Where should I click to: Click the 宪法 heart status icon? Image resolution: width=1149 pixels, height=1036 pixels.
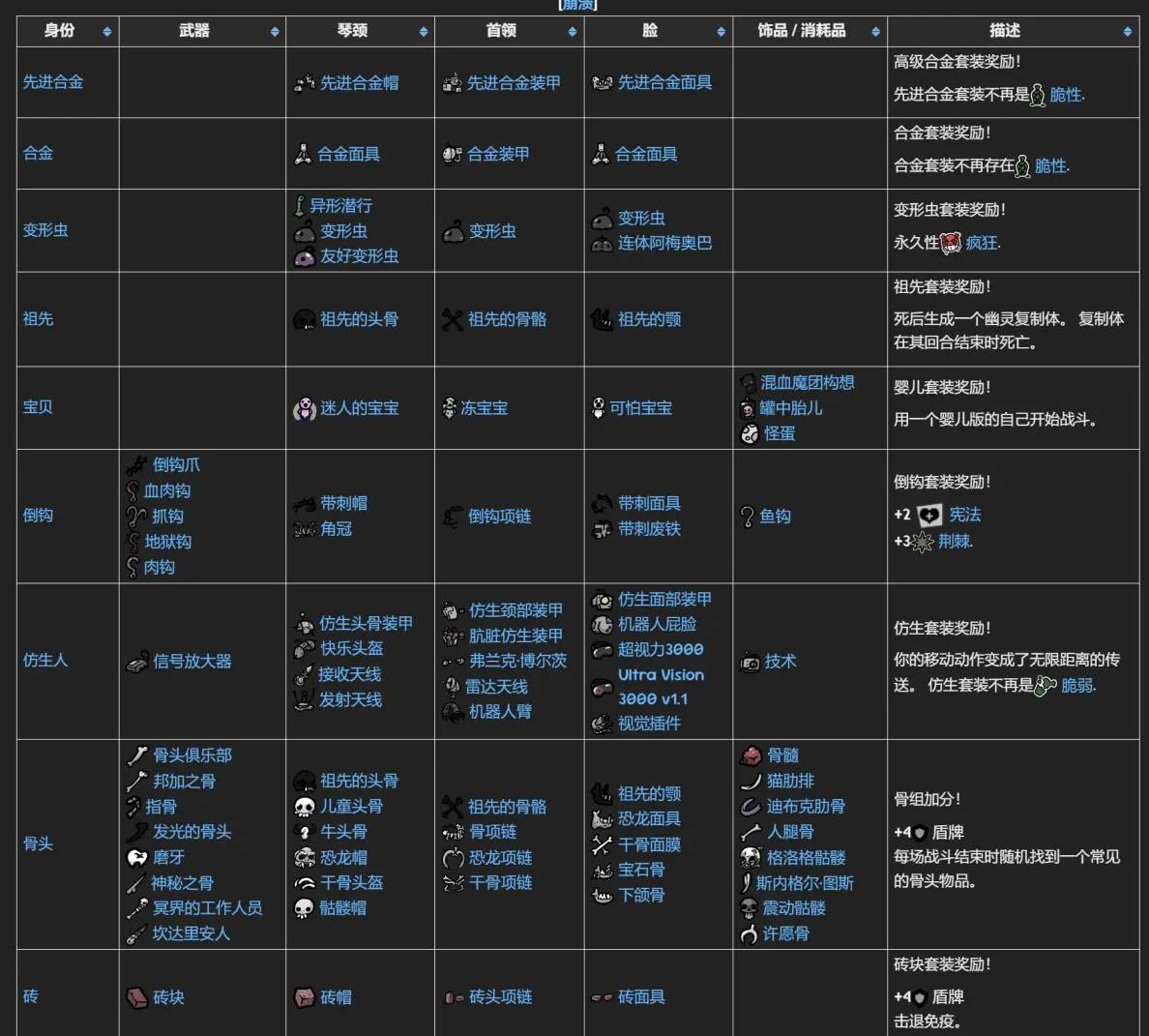click(x=929, y=515)
